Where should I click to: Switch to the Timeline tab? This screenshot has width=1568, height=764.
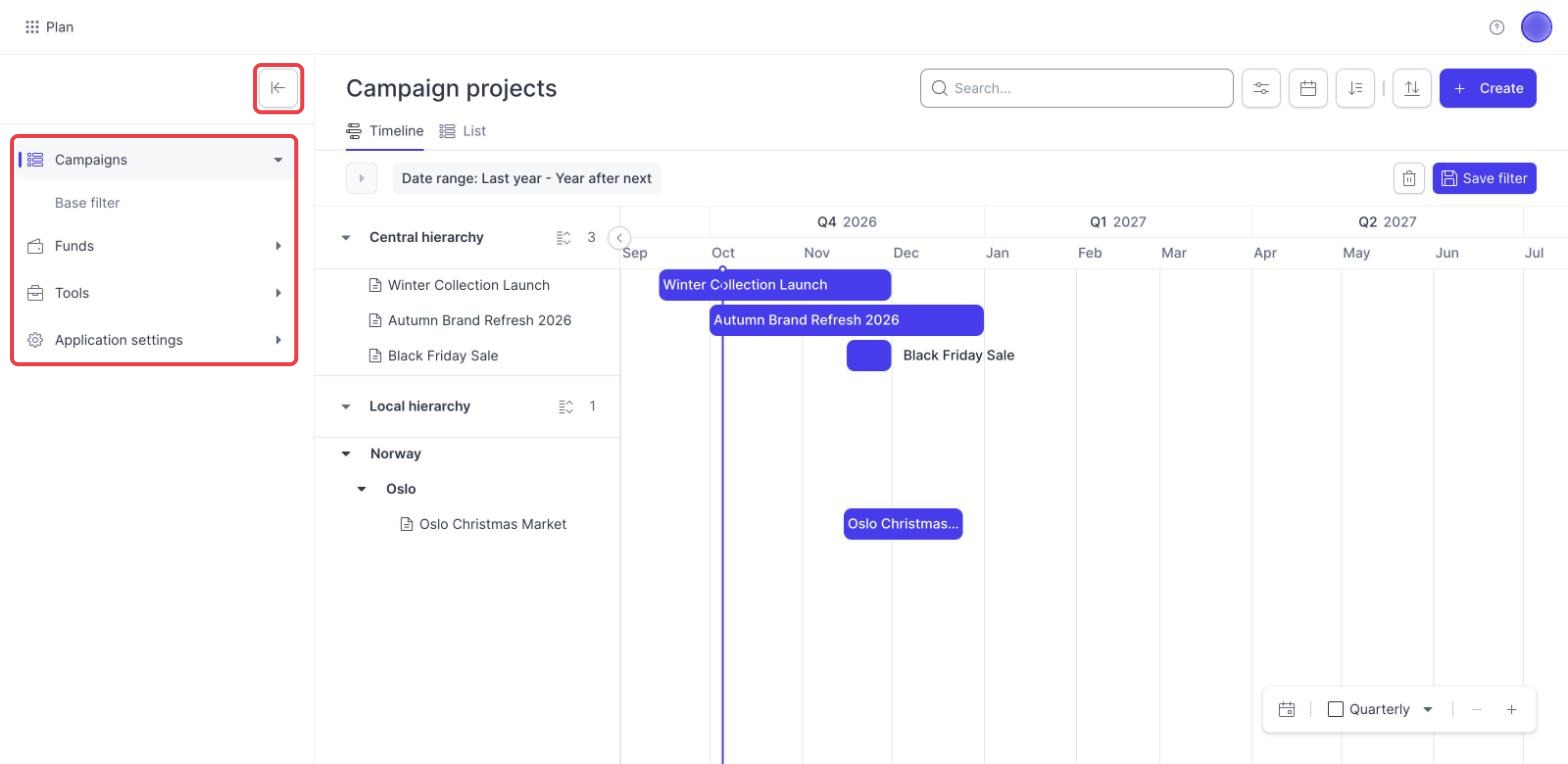click(x=385, y=131)
